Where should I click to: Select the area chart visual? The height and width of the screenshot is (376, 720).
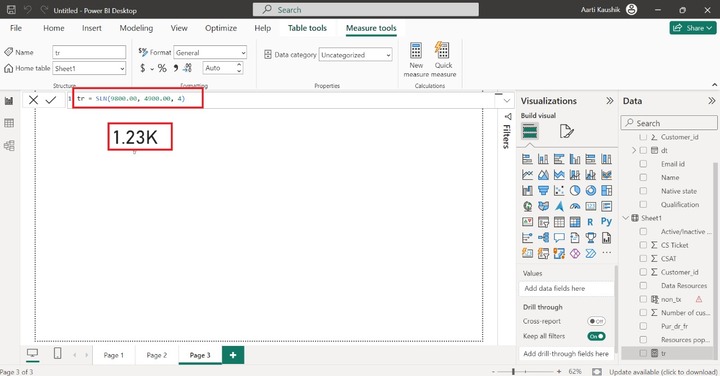(543, 175)
